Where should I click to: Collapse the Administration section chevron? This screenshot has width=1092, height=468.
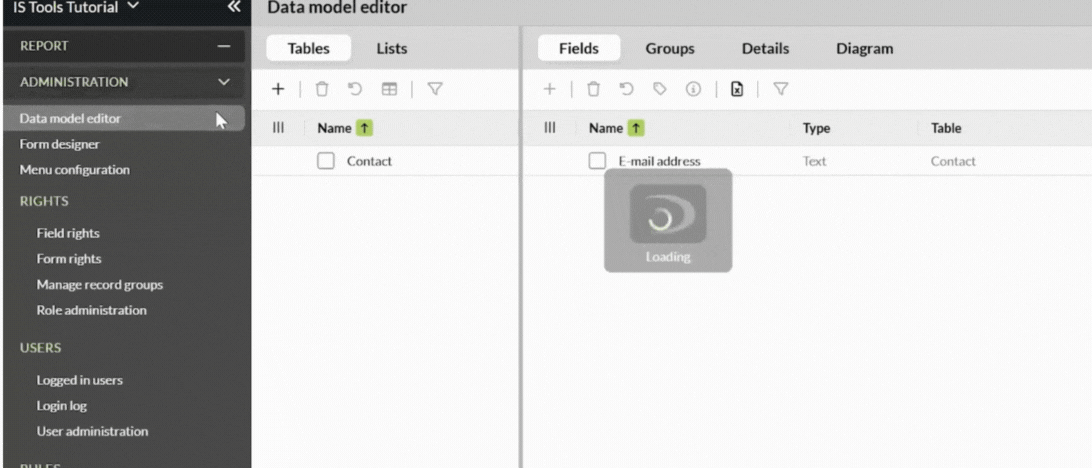coord(223,82)
